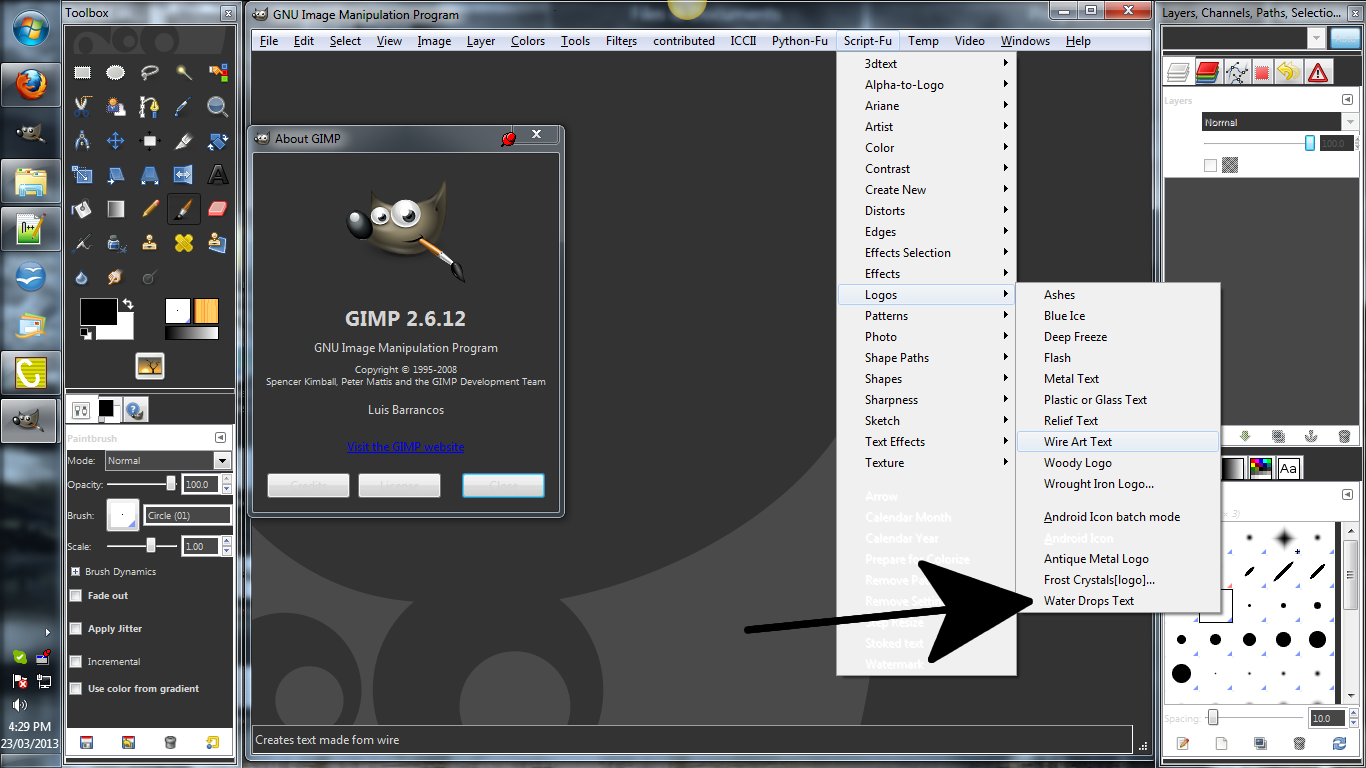
Task: Select the Flip tool
Action: point(184,175)
